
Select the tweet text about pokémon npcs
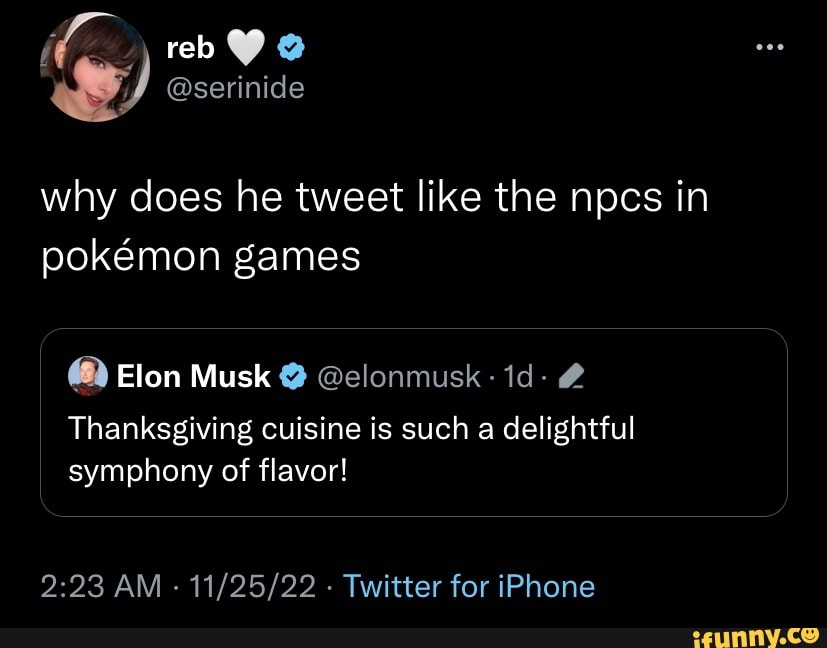click(373, 225)
